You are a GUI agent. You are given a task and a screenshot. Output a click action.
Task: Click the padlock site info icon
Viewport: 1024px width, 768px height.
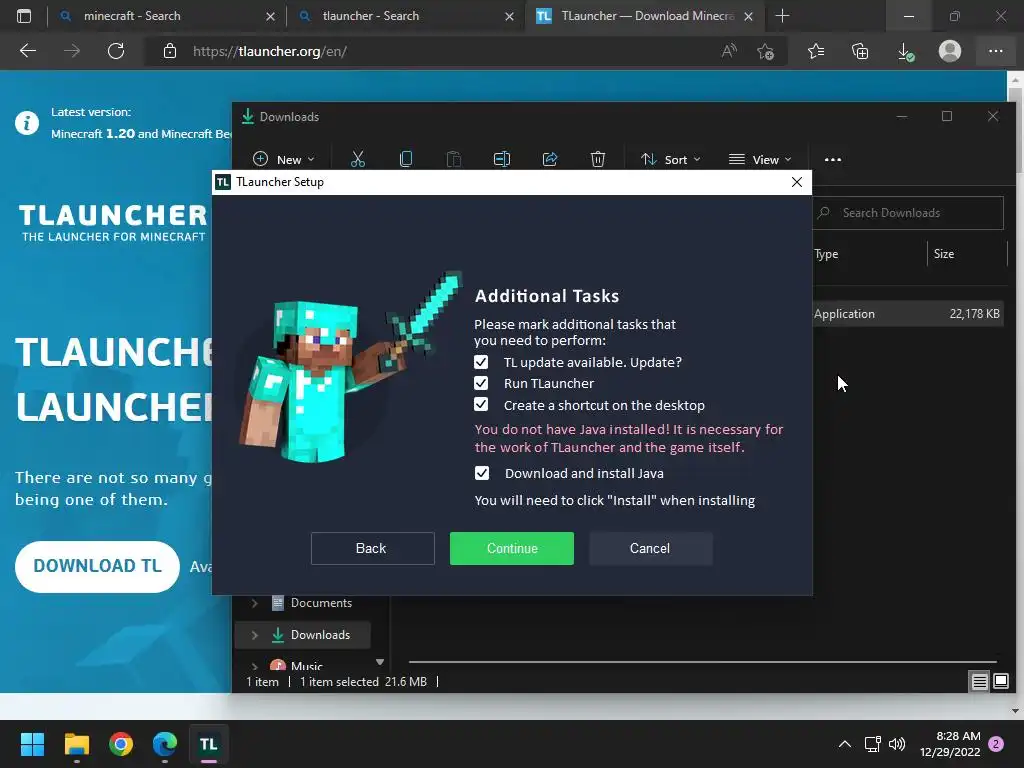(x=170, y=51)
